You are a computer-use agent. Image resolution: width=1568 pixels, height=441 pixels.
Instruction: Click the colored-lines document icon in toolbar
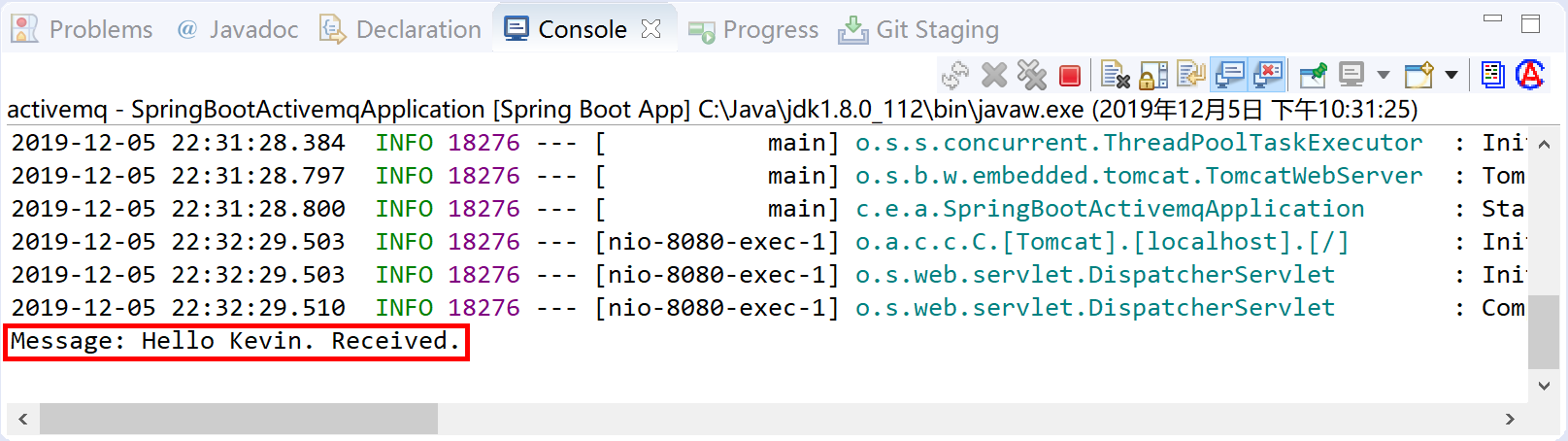(x=1492, y=75)
